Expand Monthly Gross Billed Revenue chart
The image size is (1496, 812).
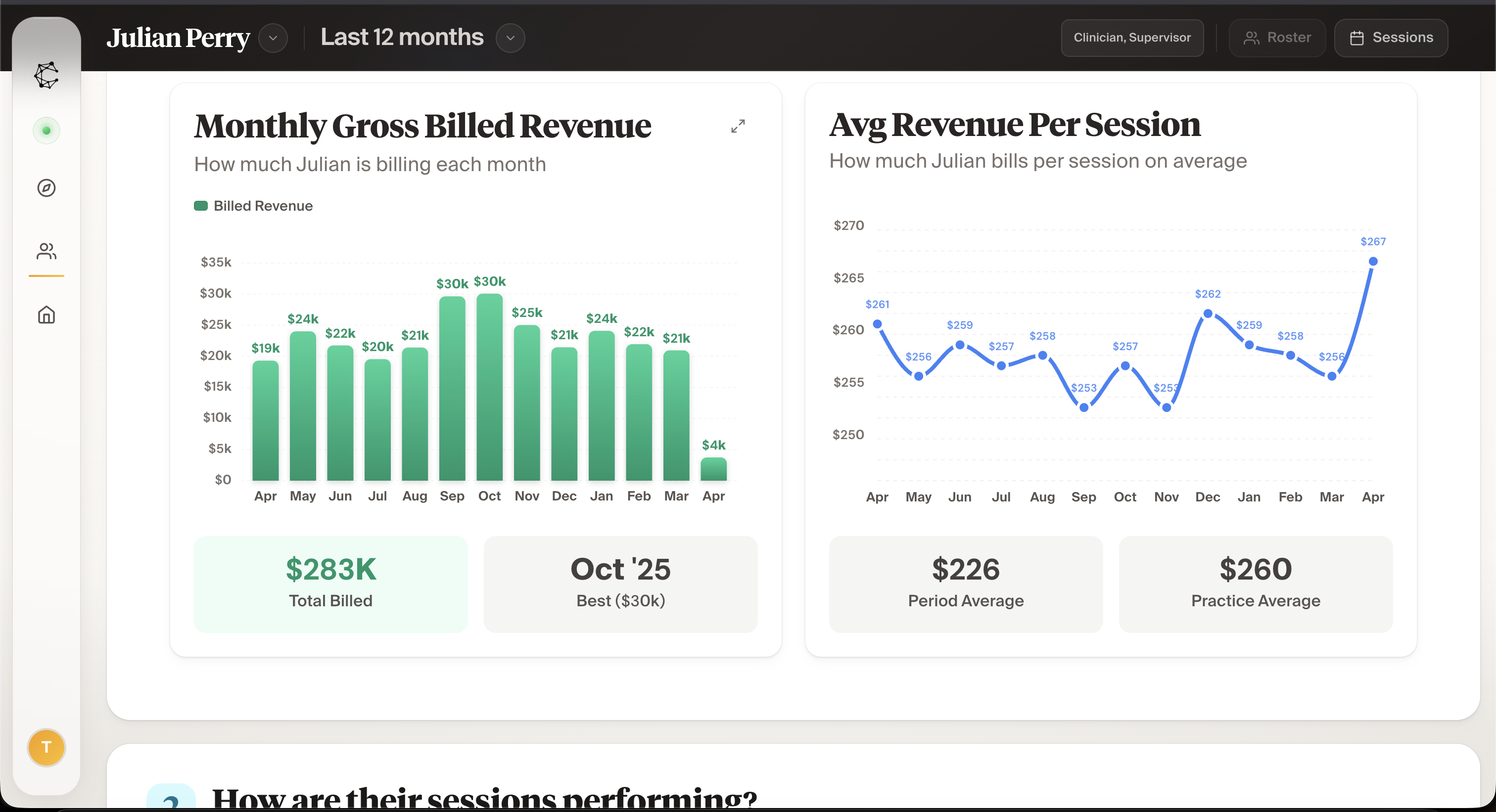click(x=738, y=126)
